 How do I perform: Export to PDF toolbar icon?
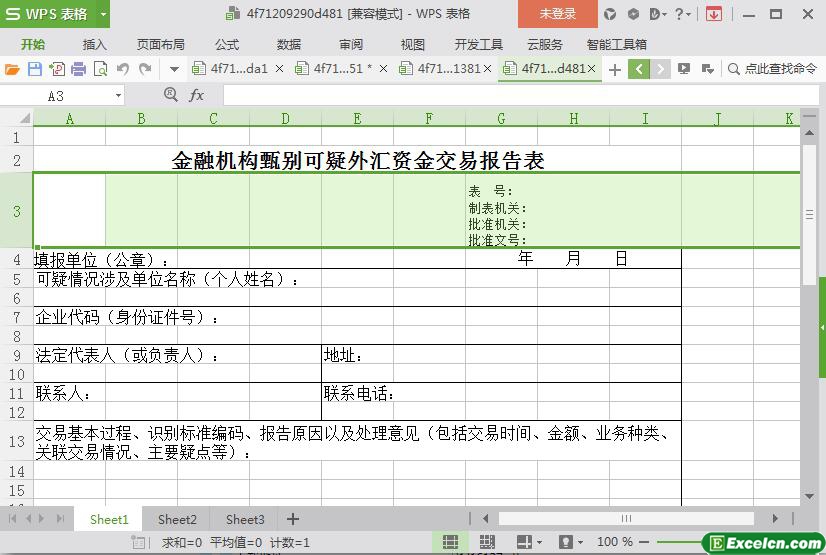point(57,69)
